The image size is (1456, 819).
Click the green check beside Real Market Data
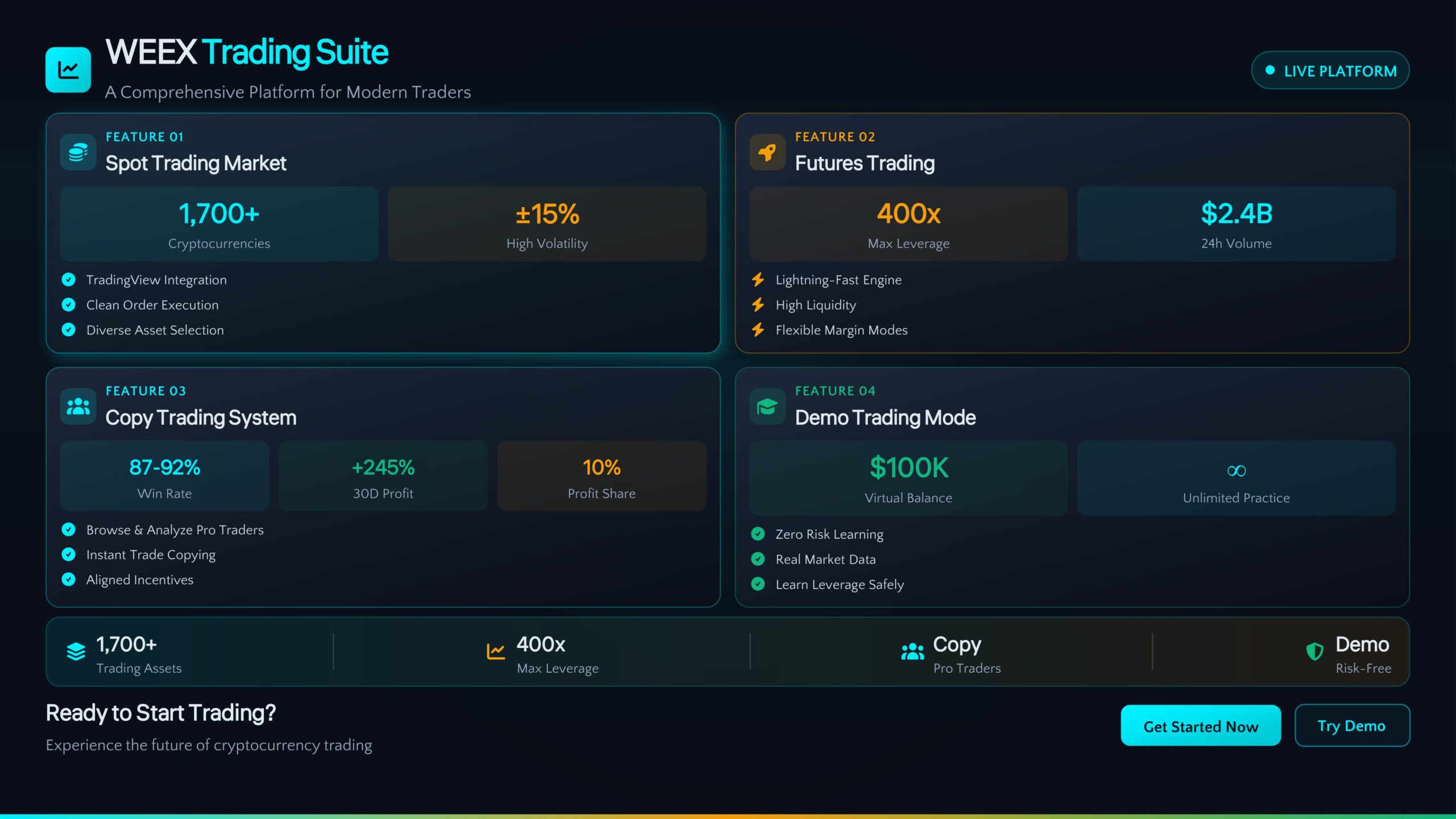(758, 559)
